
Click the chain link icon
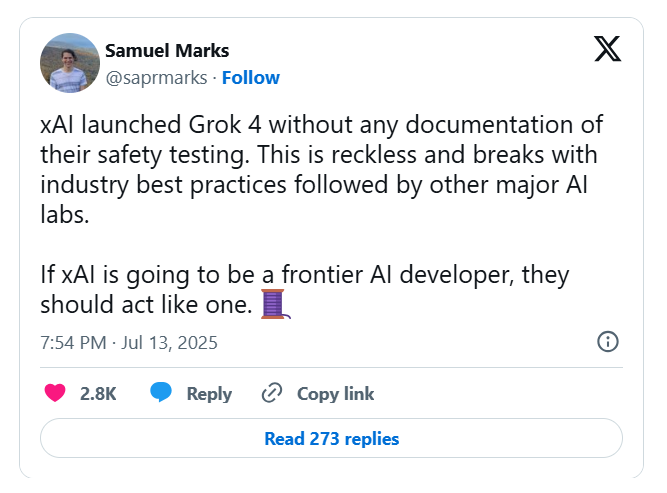point(272,393)
